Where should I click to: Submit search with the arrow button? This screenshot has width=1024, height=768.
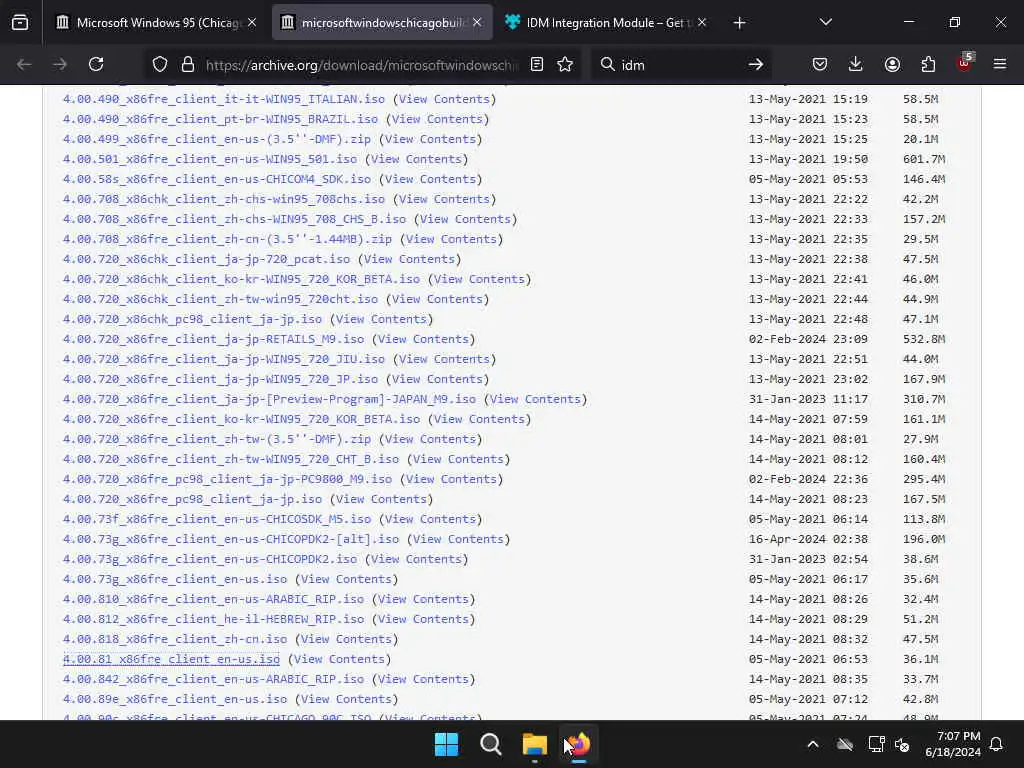(x=756, y=64)
